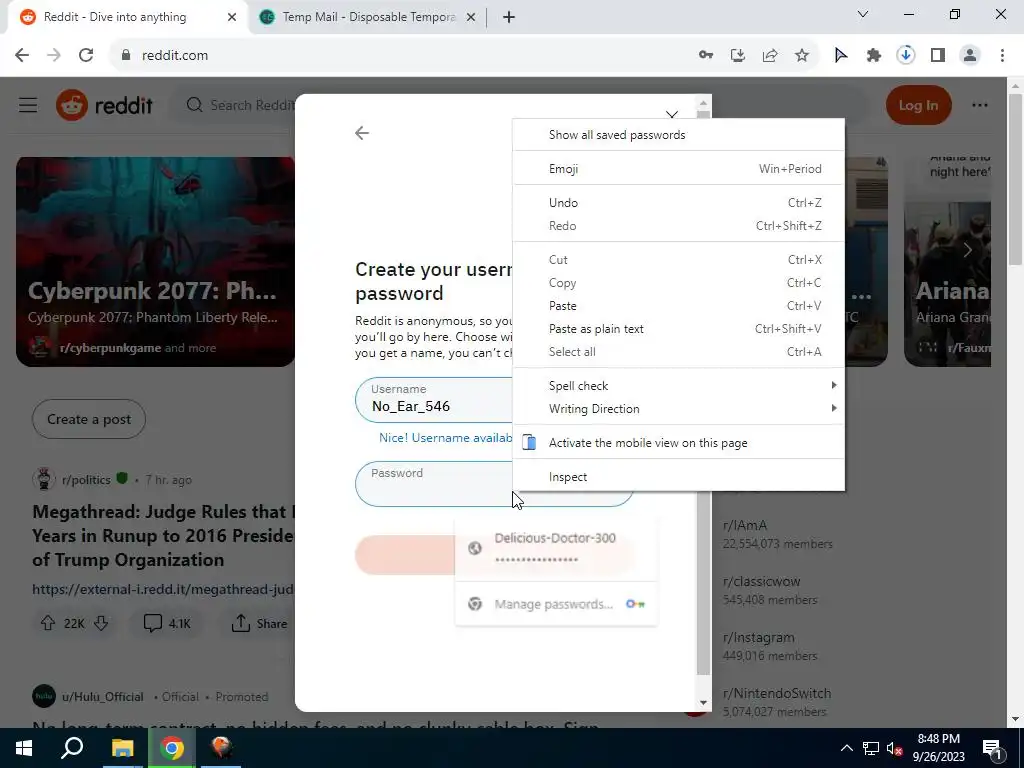Open the Cyberpunk 2077 trending card
Image resolution: width=1024 pixels, height=768 pixels.
pos(155,261)
